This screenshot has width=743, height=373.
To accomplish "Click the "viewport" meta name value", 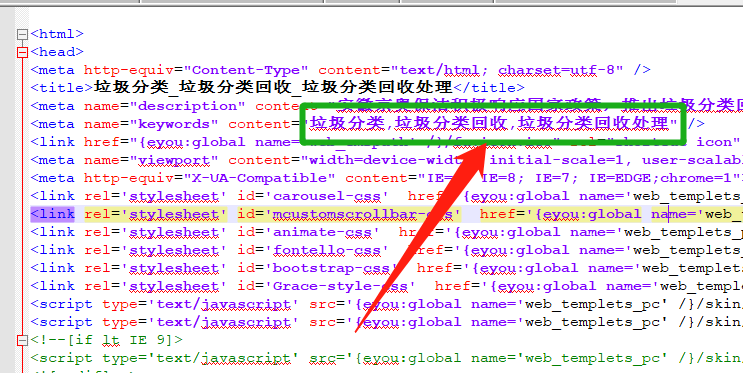I will coord(174,160).
